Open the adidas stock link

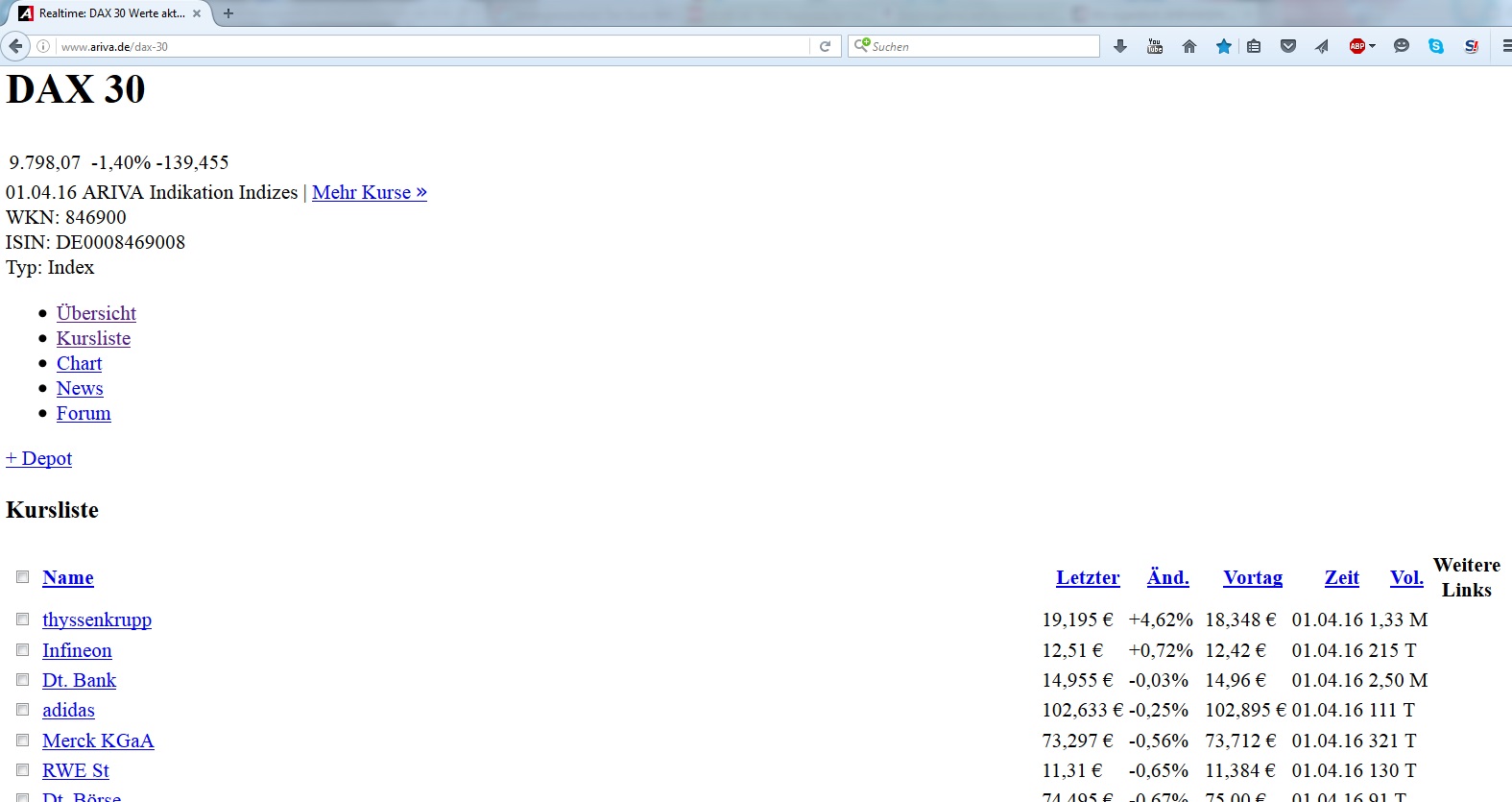click(x=68, y=710)
